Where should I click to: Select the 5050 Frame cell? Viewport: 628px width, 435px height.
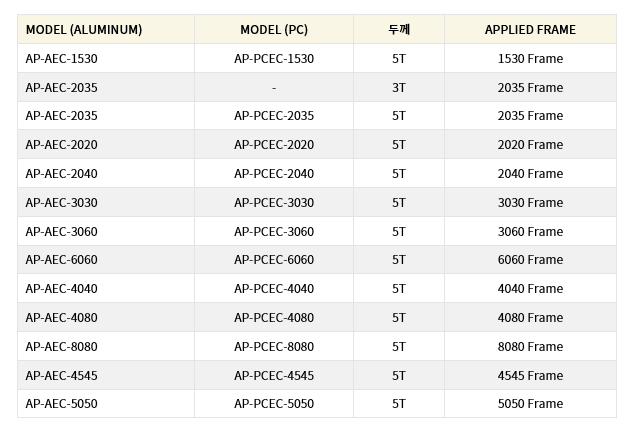pyautogui.click(x=530, y=404)
